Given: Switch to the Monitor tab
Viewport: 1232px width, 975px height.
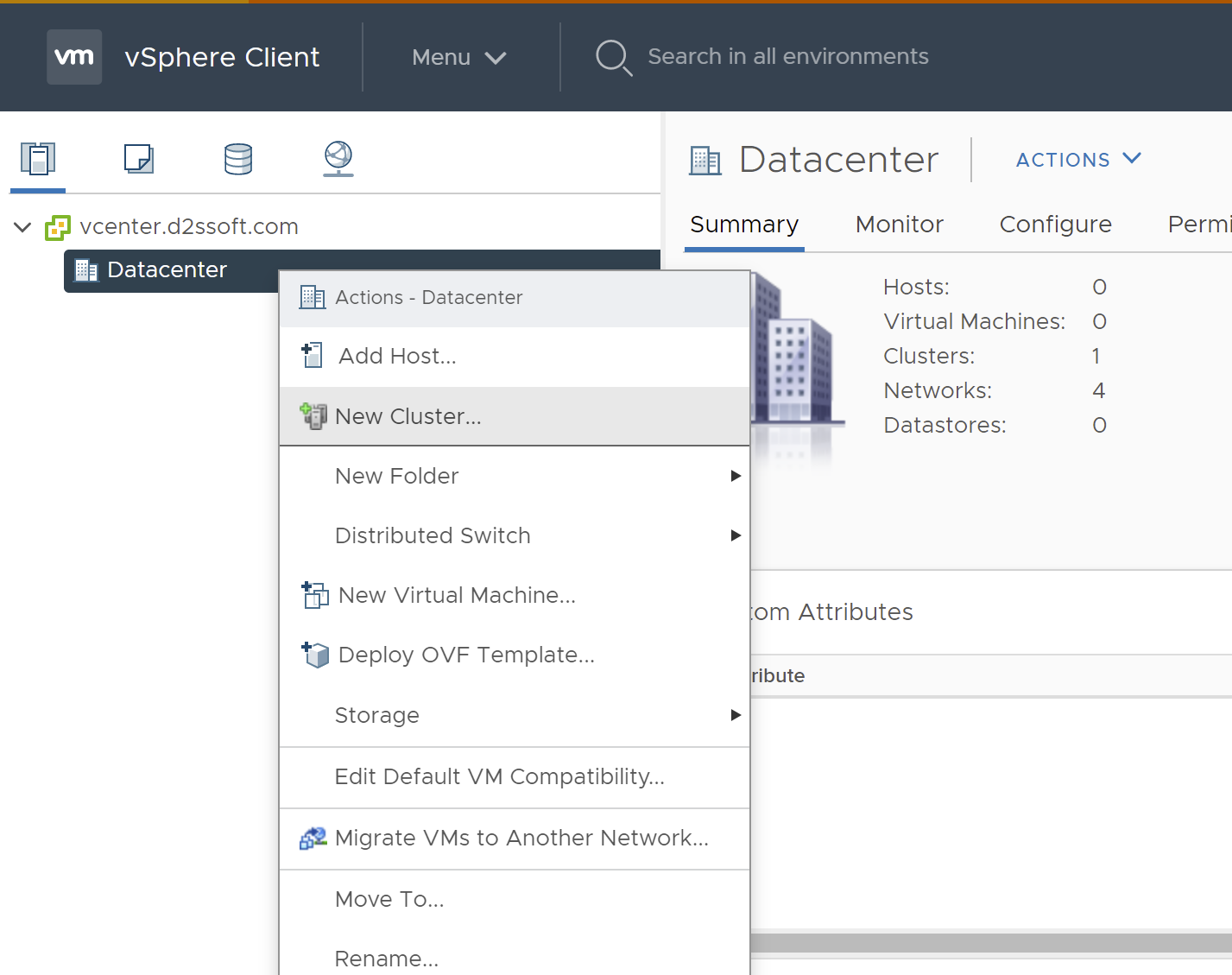Looking at the screenshot, I should click(x=899, y=225).
